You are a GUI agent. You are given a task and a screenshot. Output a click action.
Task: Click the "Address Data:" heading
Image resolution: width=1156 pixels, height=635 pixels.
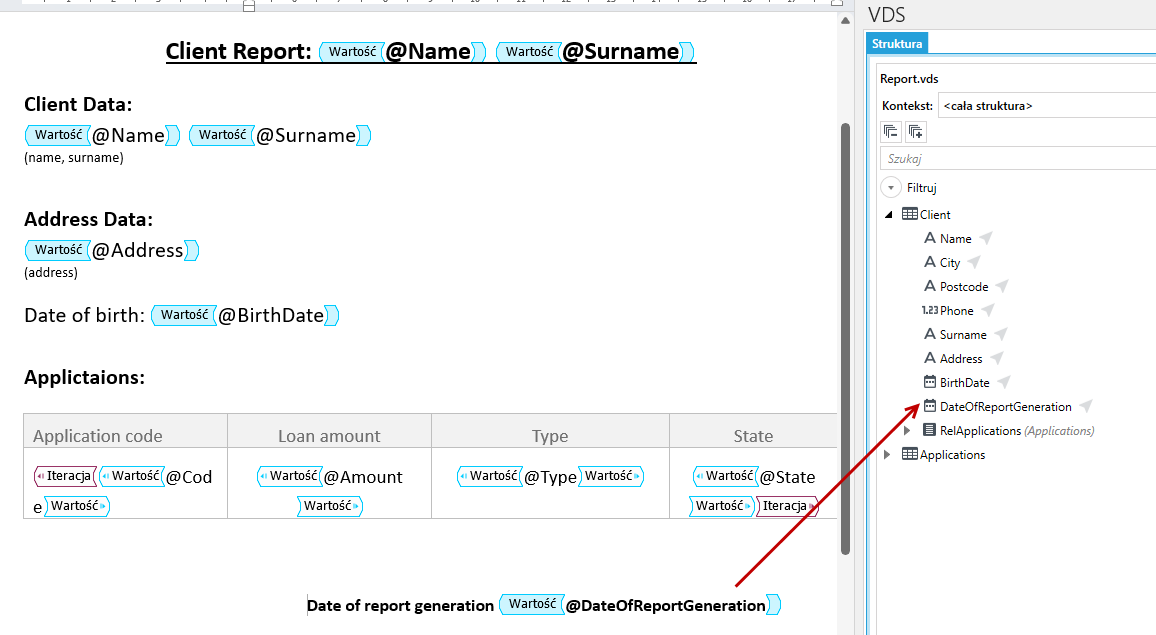click(x=88, y=219)
